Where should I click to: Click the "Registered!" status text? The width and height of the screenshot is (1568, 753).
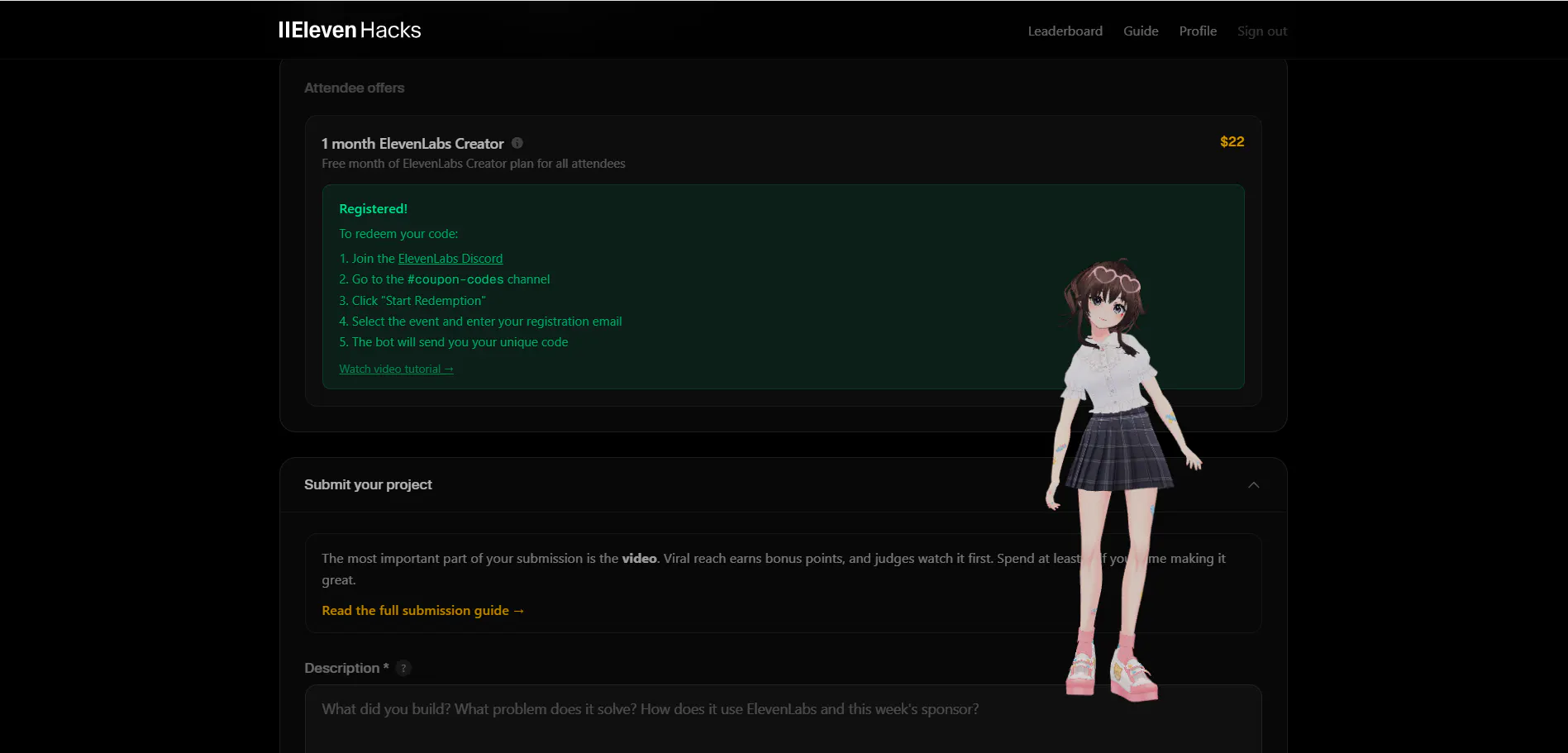373,209
